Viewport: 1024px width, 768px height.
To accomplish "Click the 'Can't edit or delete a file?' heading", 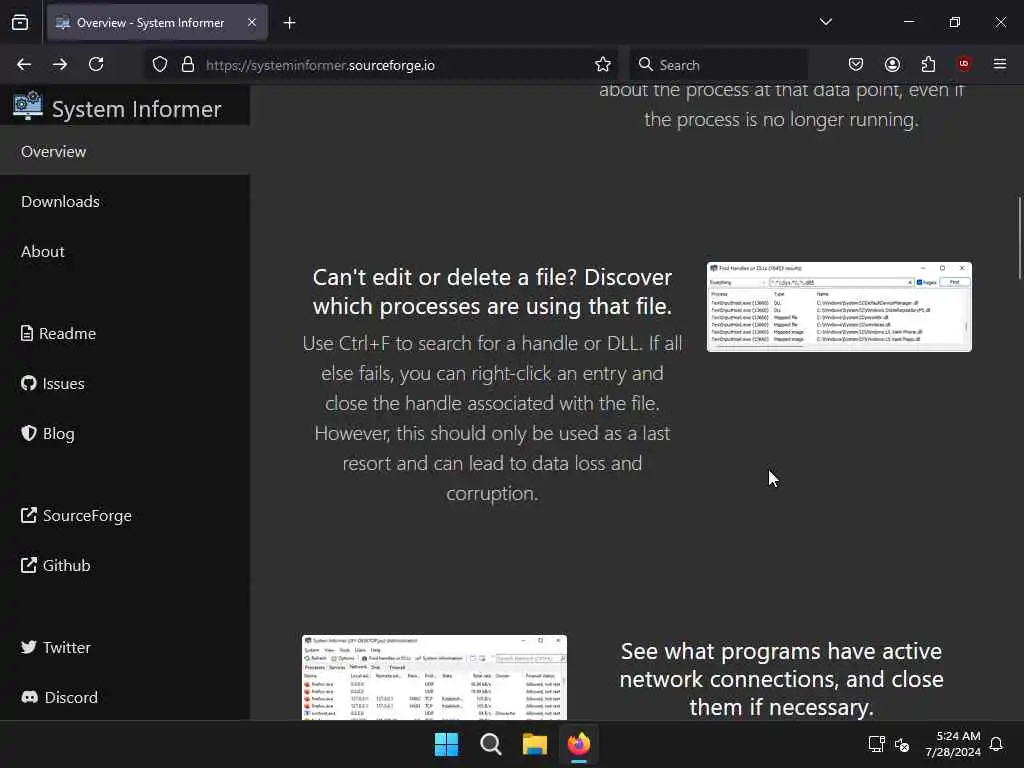I will [x=492, y=292].
